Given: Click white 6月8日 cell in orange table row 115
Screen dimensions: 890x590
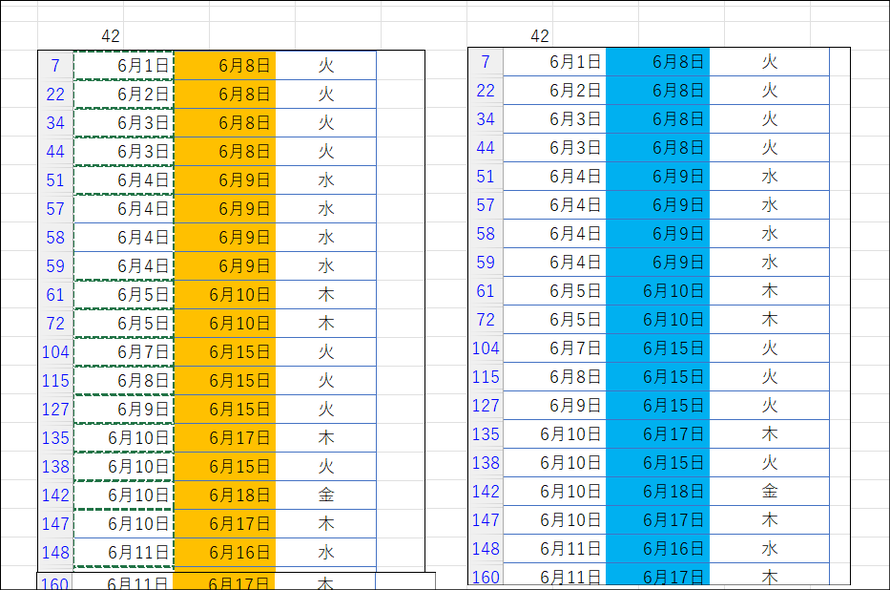Looking at the screenshot, I should (x=124, y=380).
